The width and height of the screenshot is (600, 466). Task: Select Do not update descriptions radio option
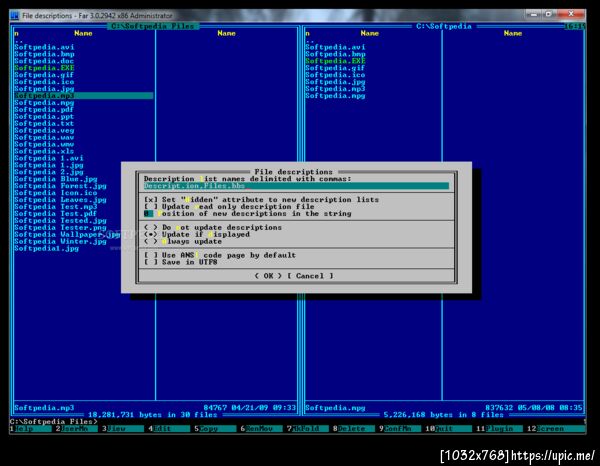pyautogui.click(x=213, y=228)
